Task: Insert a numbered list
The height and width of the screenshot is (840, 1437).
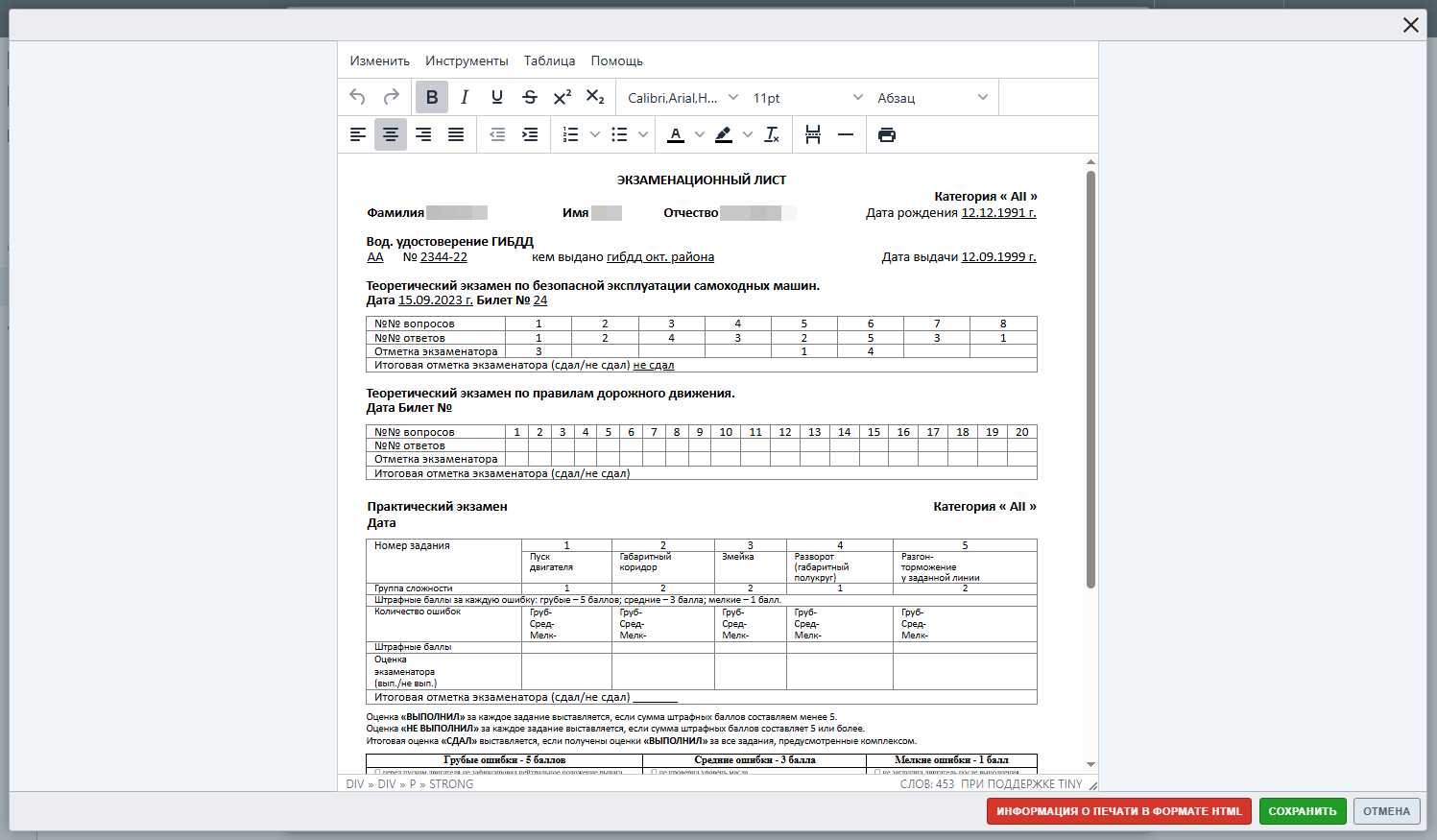Action: click(571, 134)
